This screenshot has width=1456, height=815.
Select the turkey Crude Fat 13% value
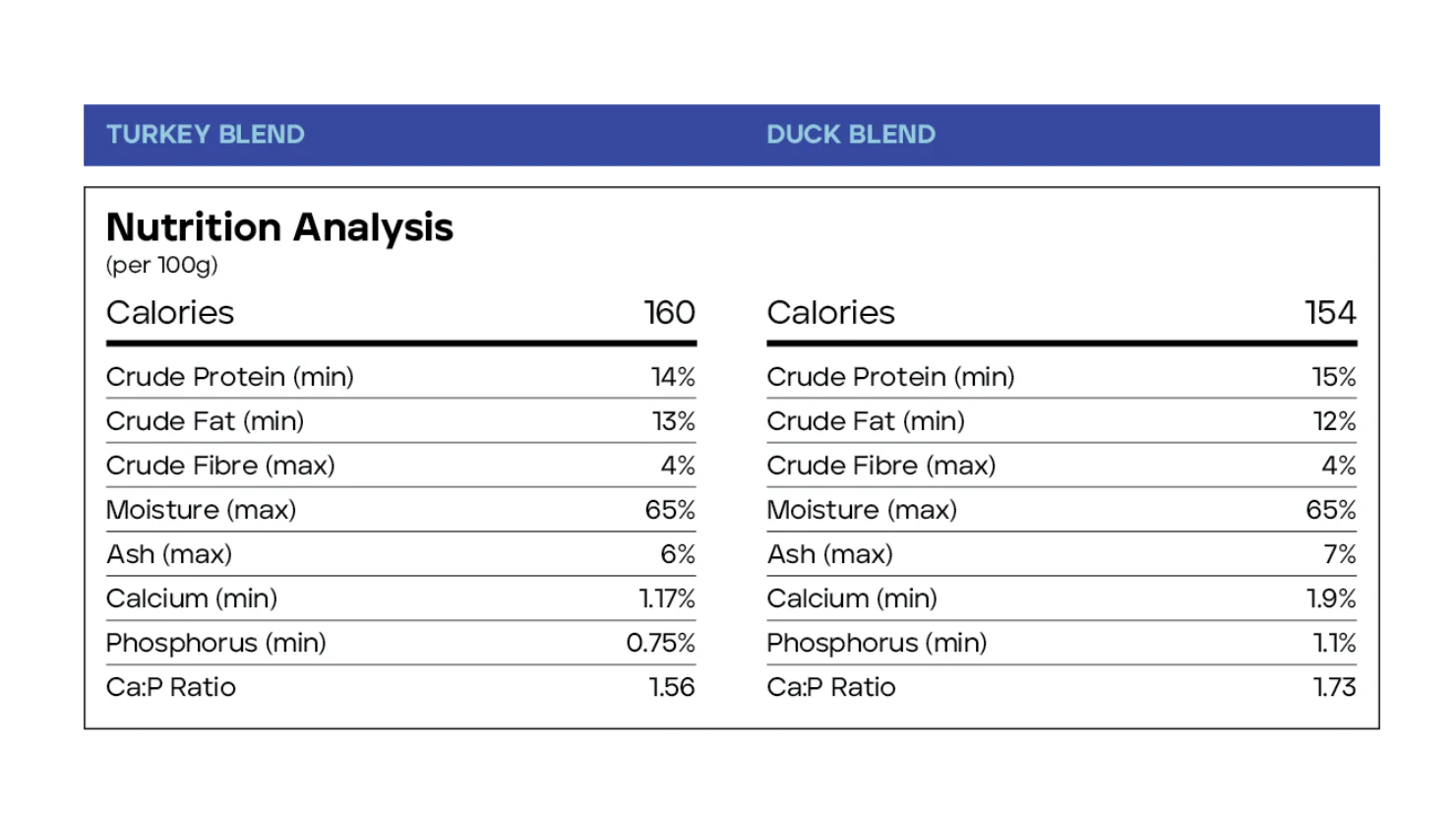tap(674, 421)
